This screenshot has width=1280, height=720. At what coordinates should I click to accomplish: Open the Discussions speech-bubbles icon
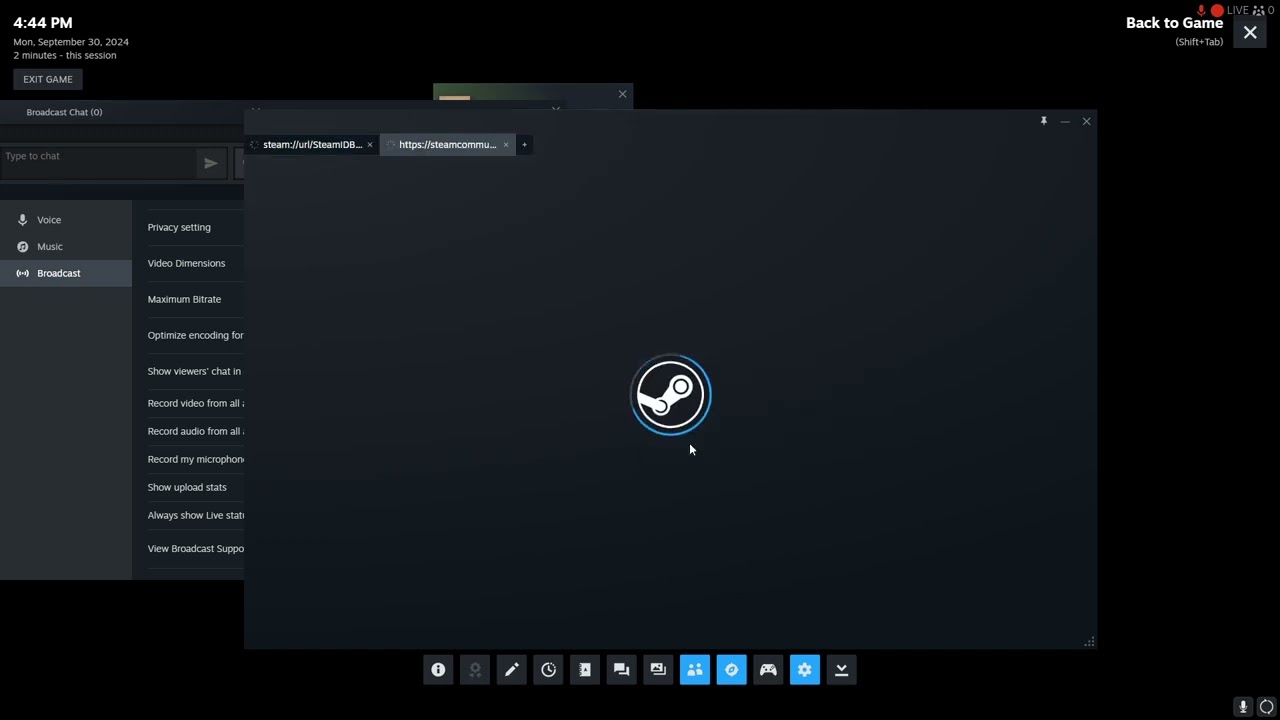621,670
